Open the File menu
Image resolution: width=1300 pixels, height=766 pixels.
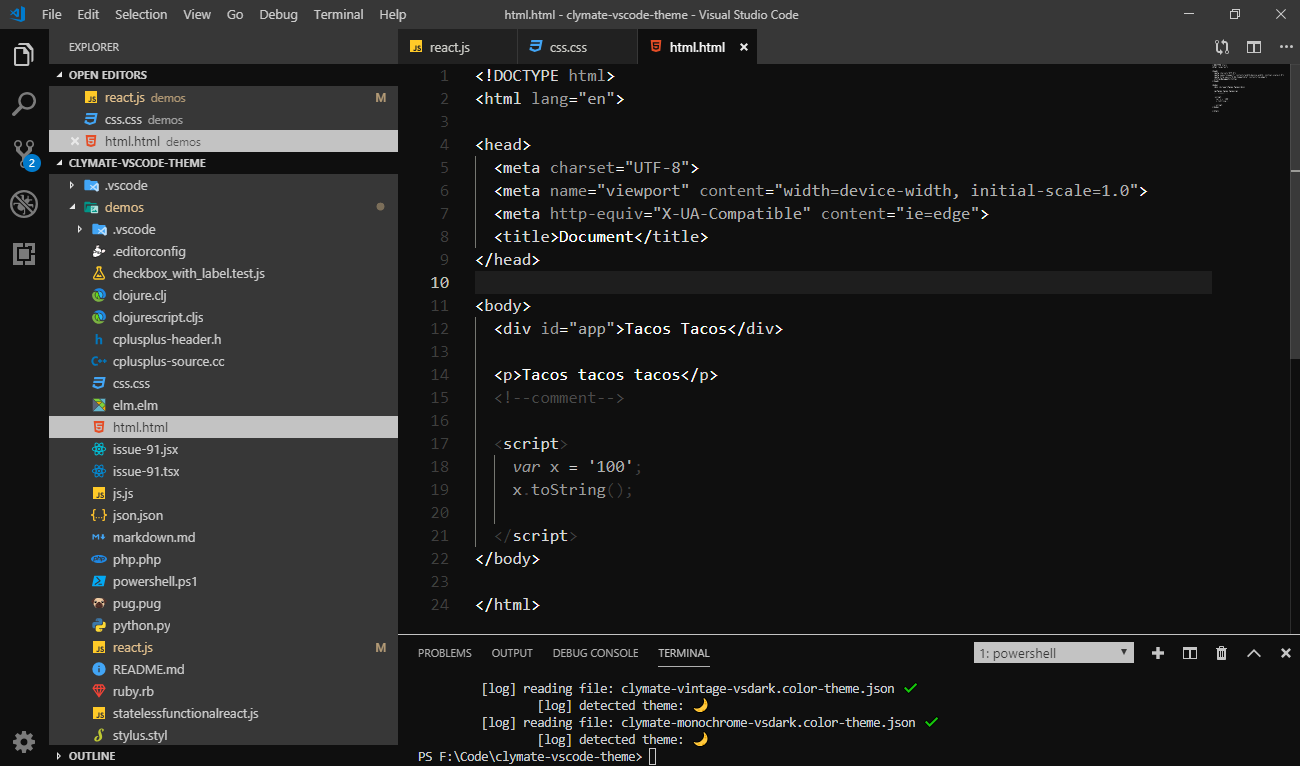tap(52, 14)
